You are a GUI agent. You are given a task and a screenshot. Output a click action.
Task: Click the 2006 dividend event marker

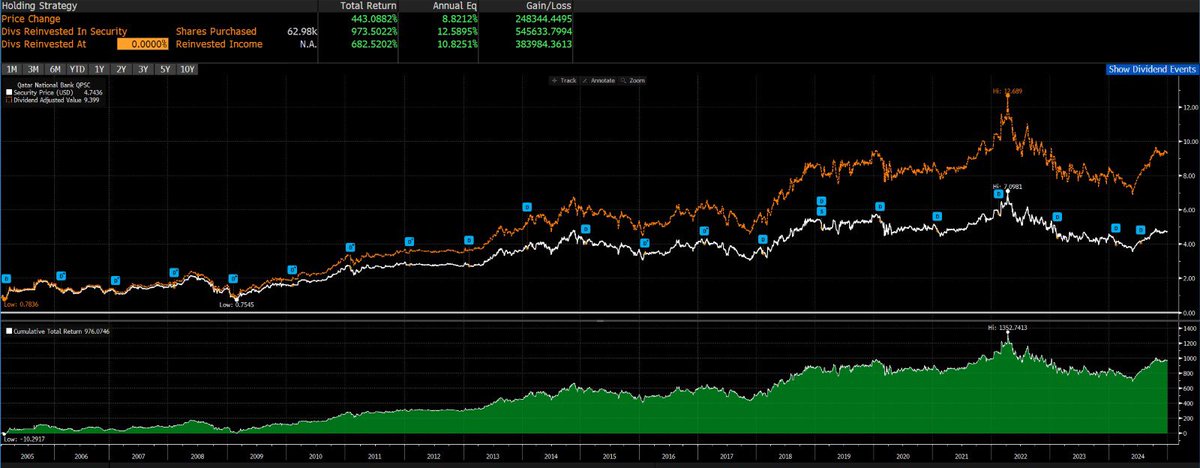pyautogui.click(x=60, y=275)
